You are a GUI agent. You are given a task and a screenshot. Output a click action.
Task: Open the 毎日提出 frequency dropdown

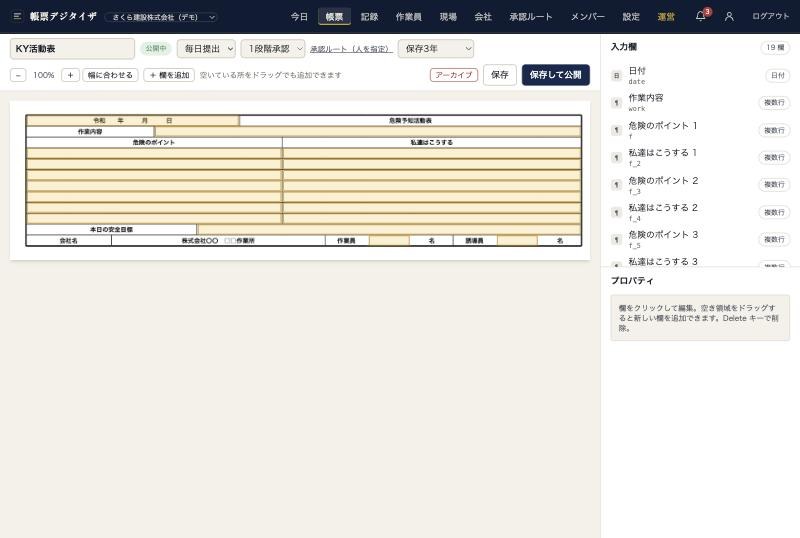[x=206, y=49]
